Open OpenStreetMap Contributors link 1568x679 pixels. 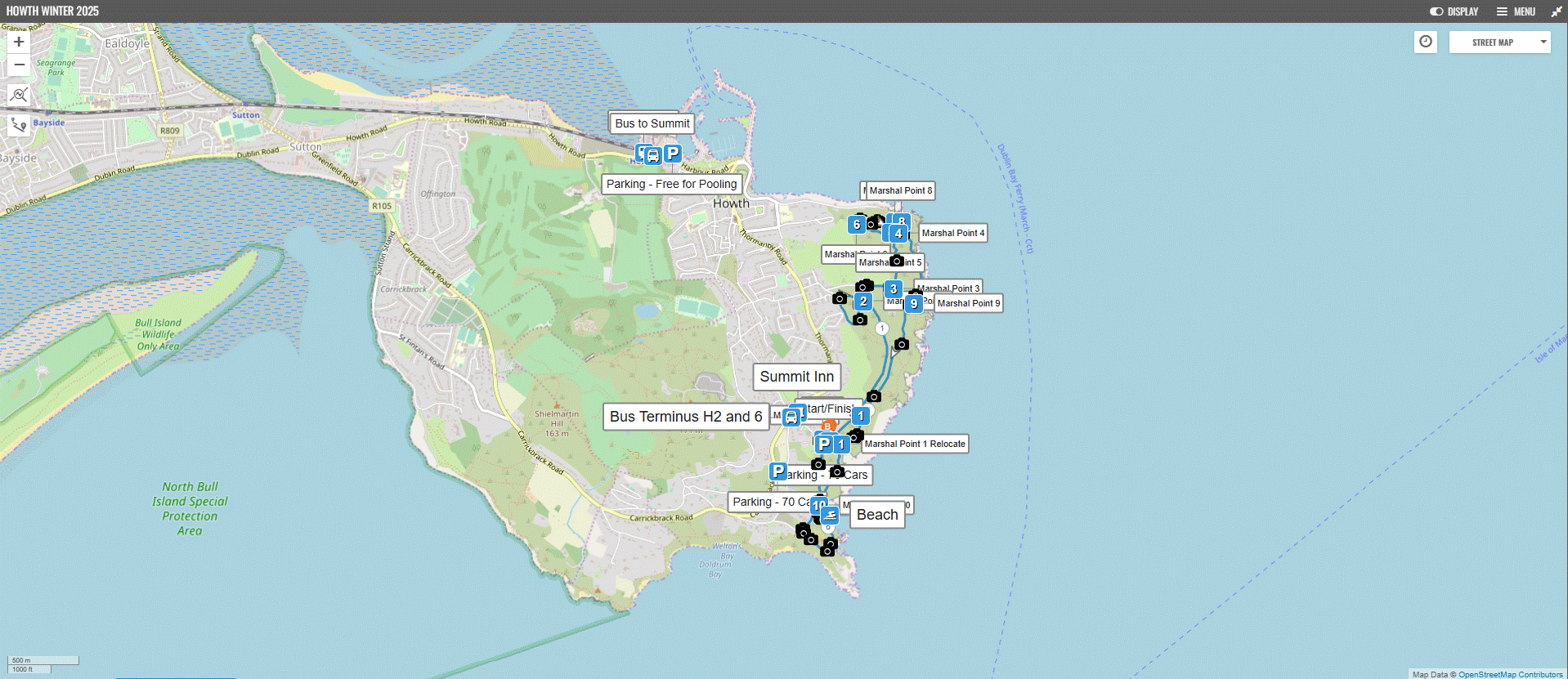1511,674
